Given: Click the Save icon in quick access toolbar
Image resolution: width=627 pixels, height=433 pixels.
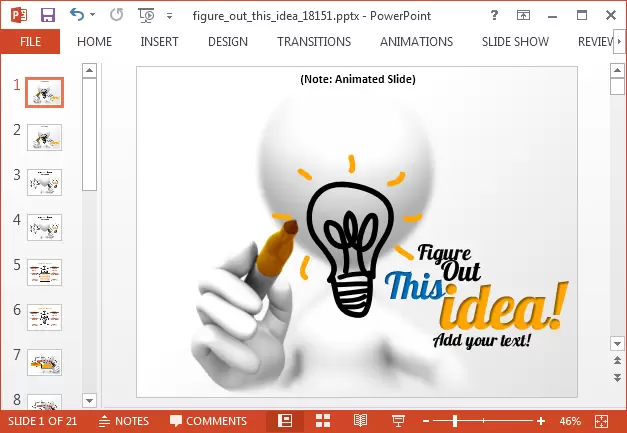Looking at the screenshot, I should point(47,15).
